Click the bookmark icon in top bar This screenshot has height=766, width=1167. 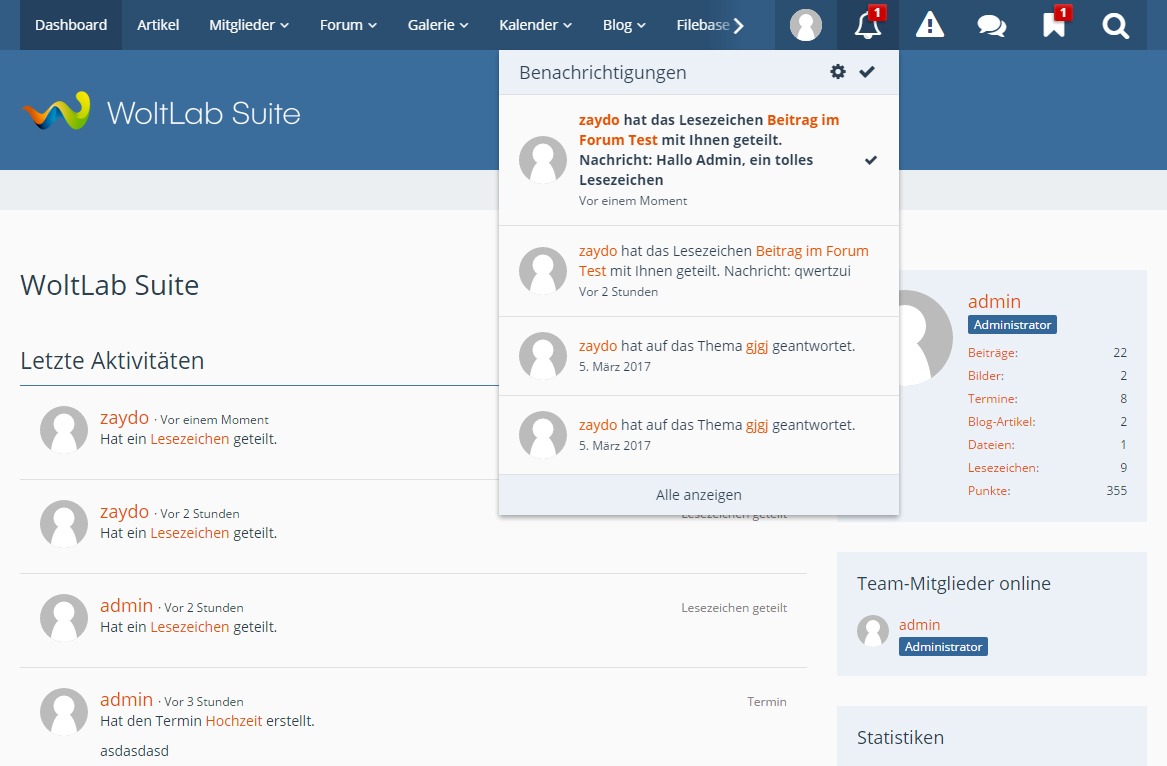[1054, 25]
